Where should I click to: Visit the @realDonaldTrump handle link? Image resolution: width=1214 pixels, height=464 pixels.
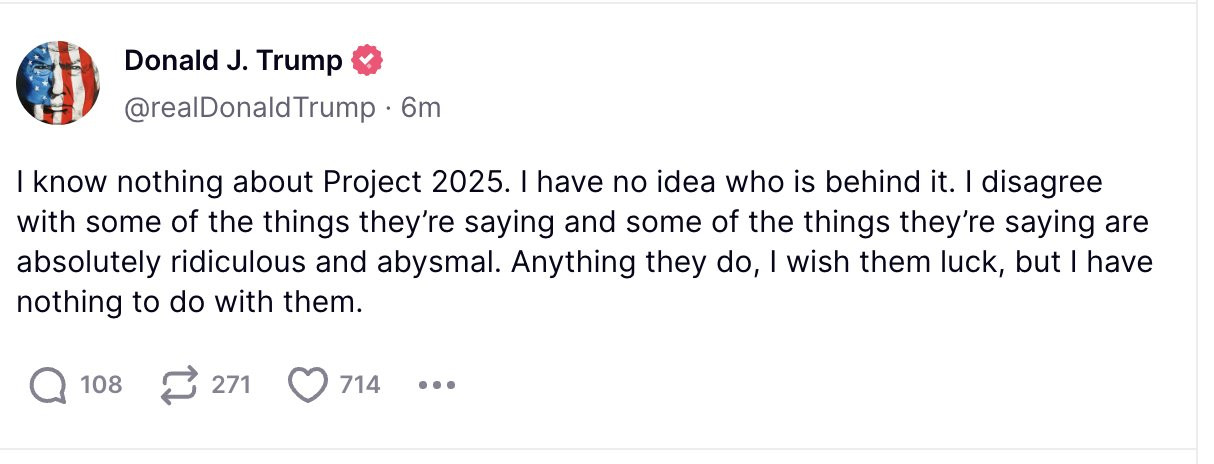[x=249, y=108]
